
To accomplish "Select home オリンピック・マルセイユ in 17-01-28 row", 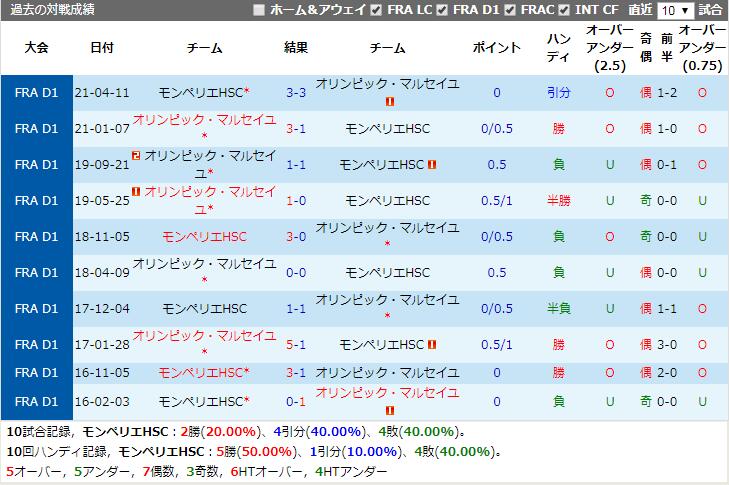I will [x=205, y=336].
